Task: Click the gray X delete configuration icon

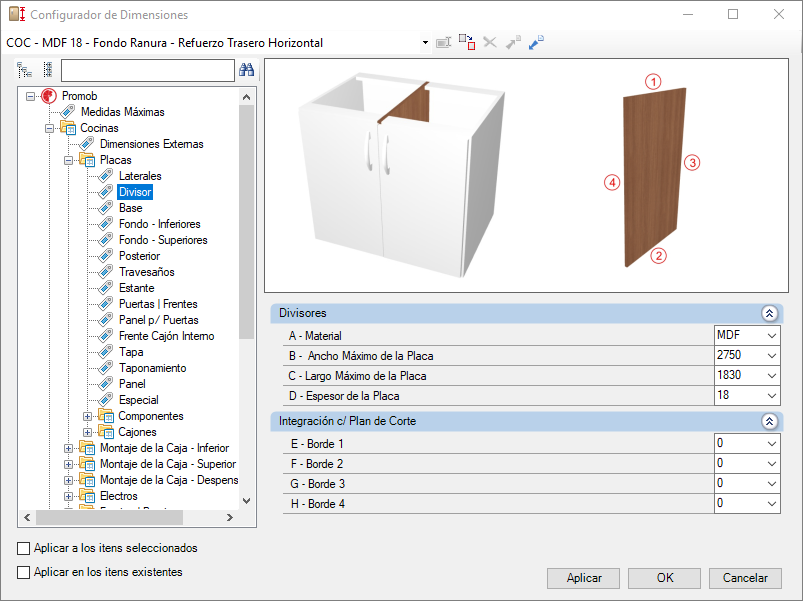Action: [490, 42]
